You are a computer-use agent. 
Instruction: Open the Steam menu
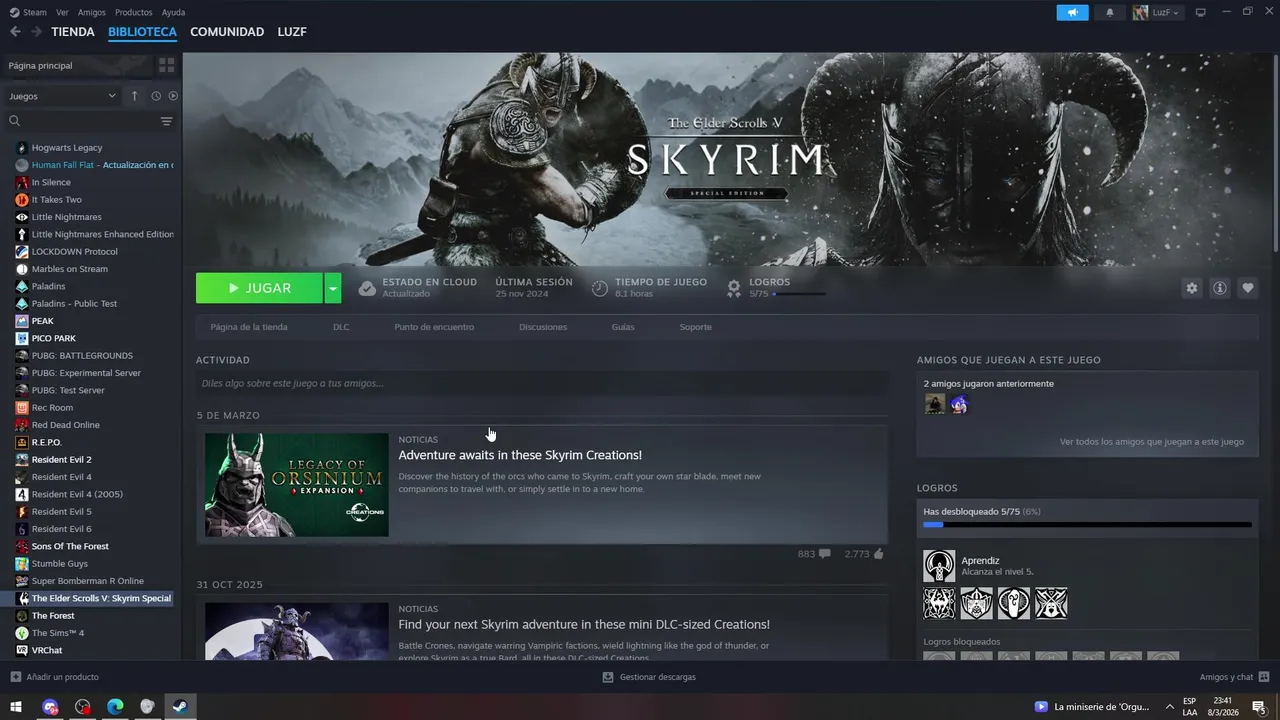point(29,12)
